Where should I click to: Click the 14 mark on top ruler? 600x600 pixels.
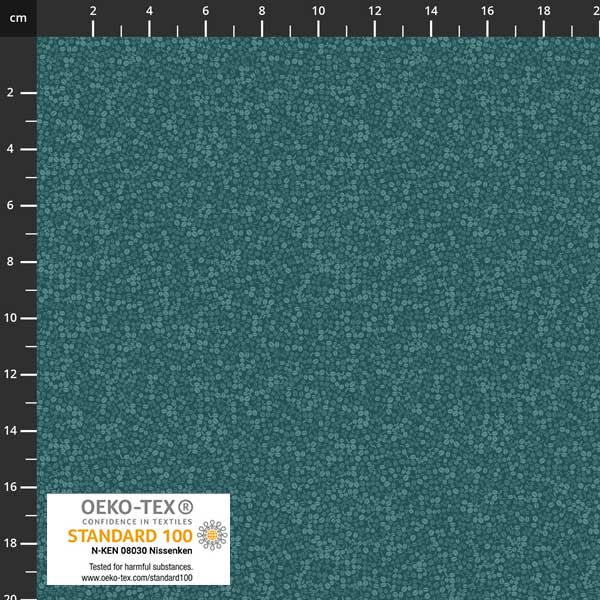[430, 10]
